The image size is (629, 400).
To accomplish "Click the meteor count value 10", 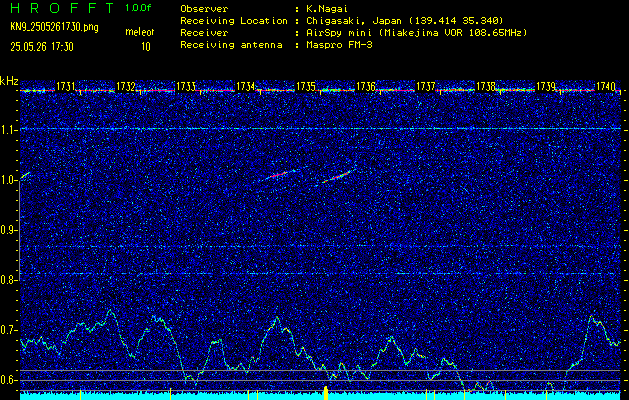I will [x=146, y=47].
